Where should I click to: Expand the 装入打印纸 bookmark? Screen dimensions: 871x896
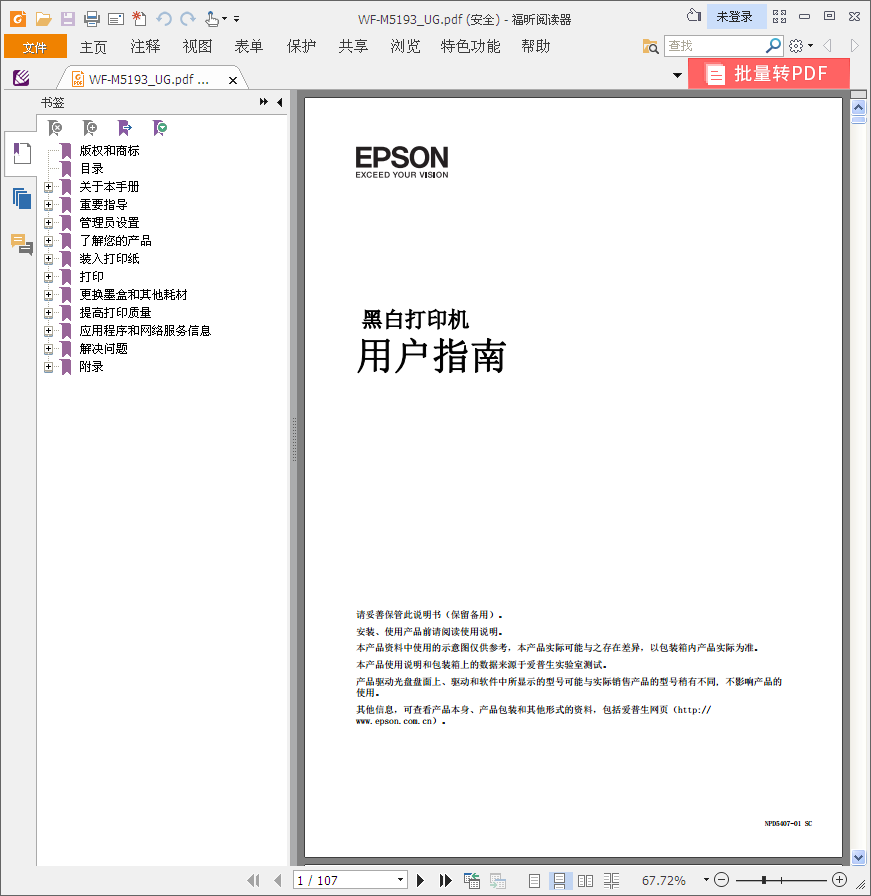click(49, 259)
